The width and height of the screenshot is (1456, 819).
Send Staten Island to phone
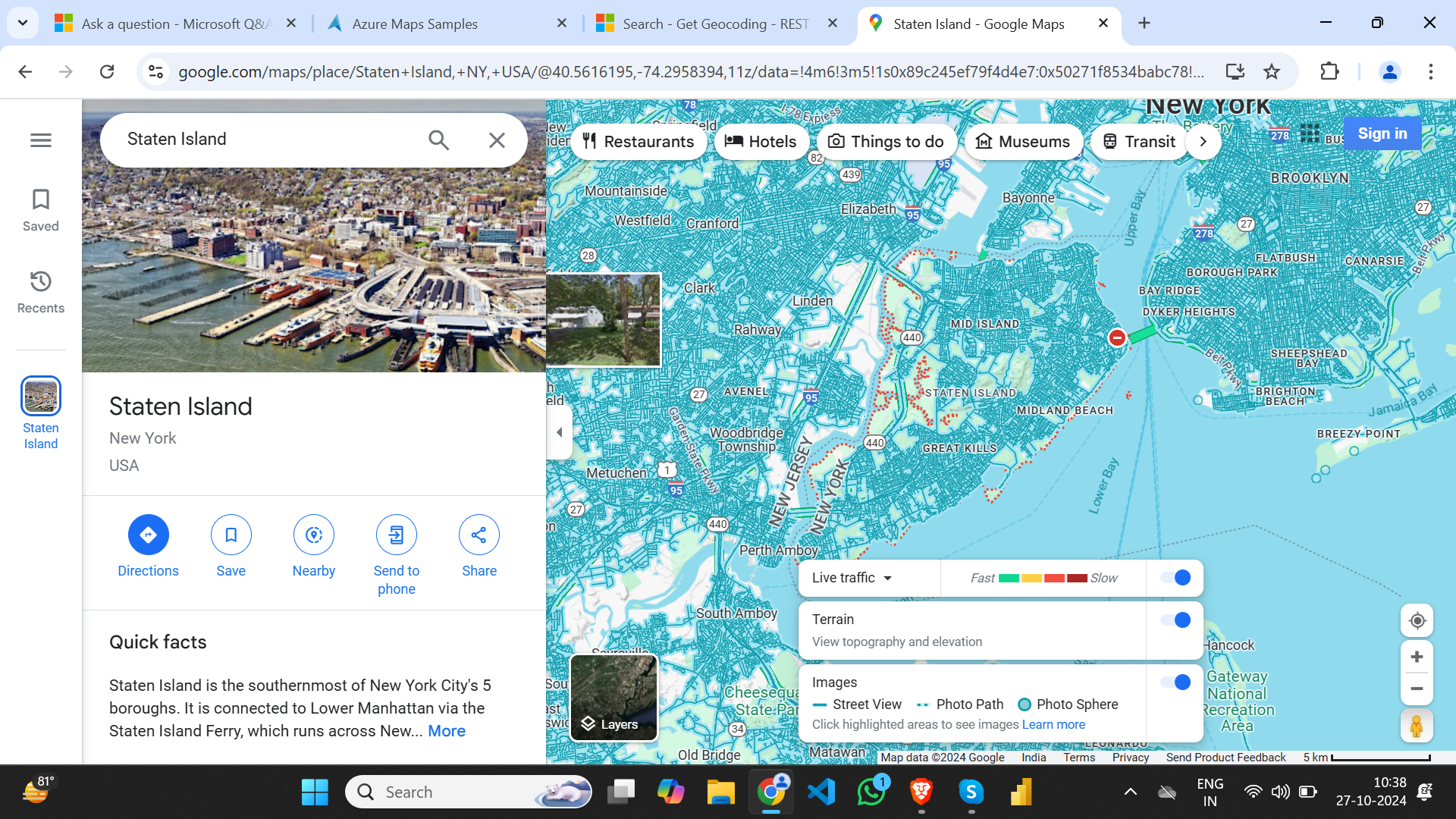tap(397, 555)
